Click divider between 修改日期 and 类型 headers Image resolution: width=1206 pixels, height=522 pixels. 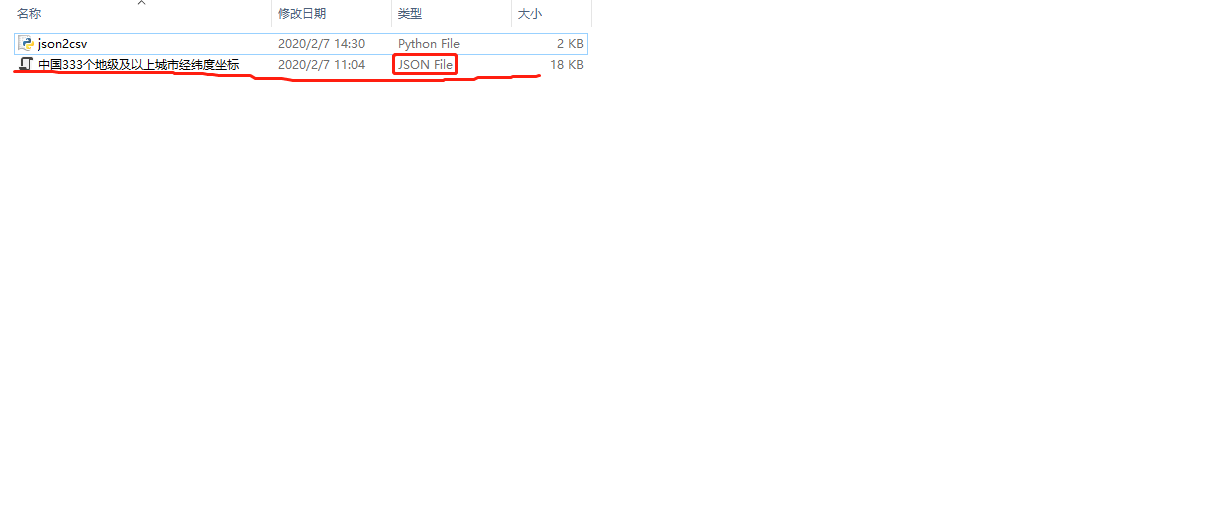[391, 14]
